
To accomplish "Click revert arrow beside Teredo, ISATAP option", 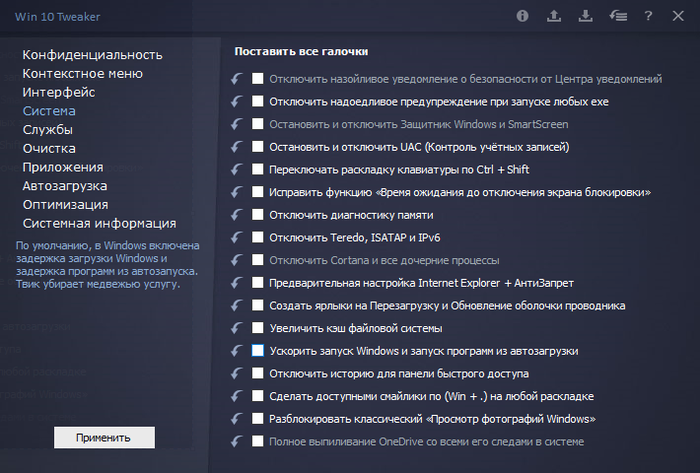I will click(236, 238).
